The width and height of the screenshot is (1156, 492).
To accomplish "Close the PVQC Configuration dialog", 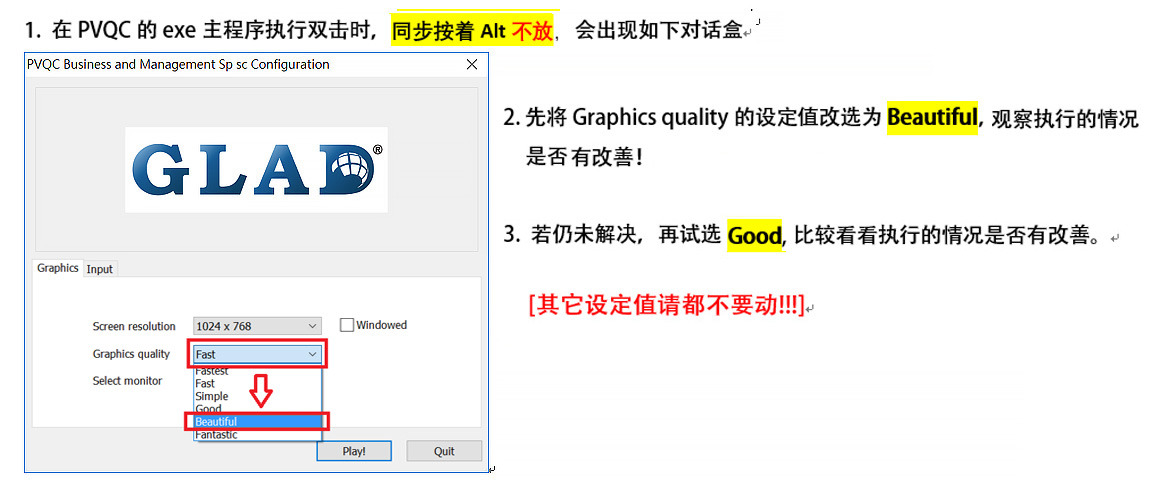I will click(x=472, y=65).
